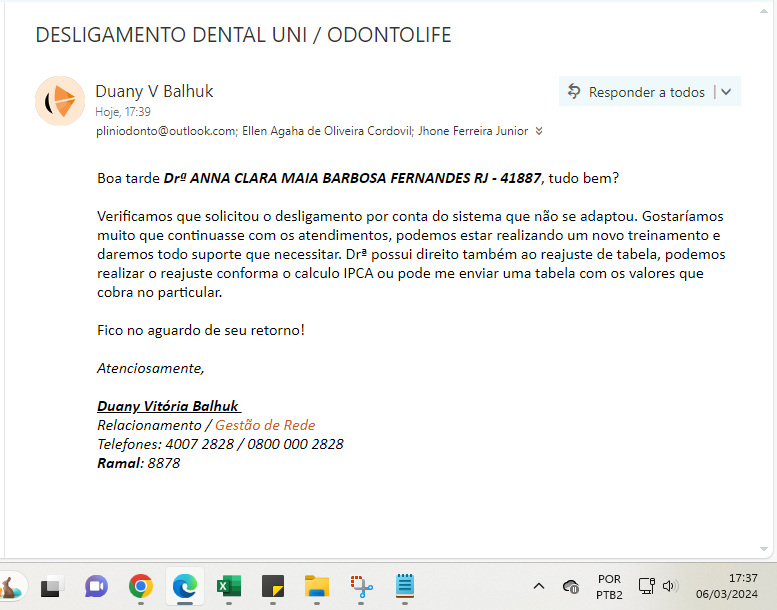This screenshot has width=777, height=610.
Task: Open the reply options dropdown arrow
Action: [726, 92]
